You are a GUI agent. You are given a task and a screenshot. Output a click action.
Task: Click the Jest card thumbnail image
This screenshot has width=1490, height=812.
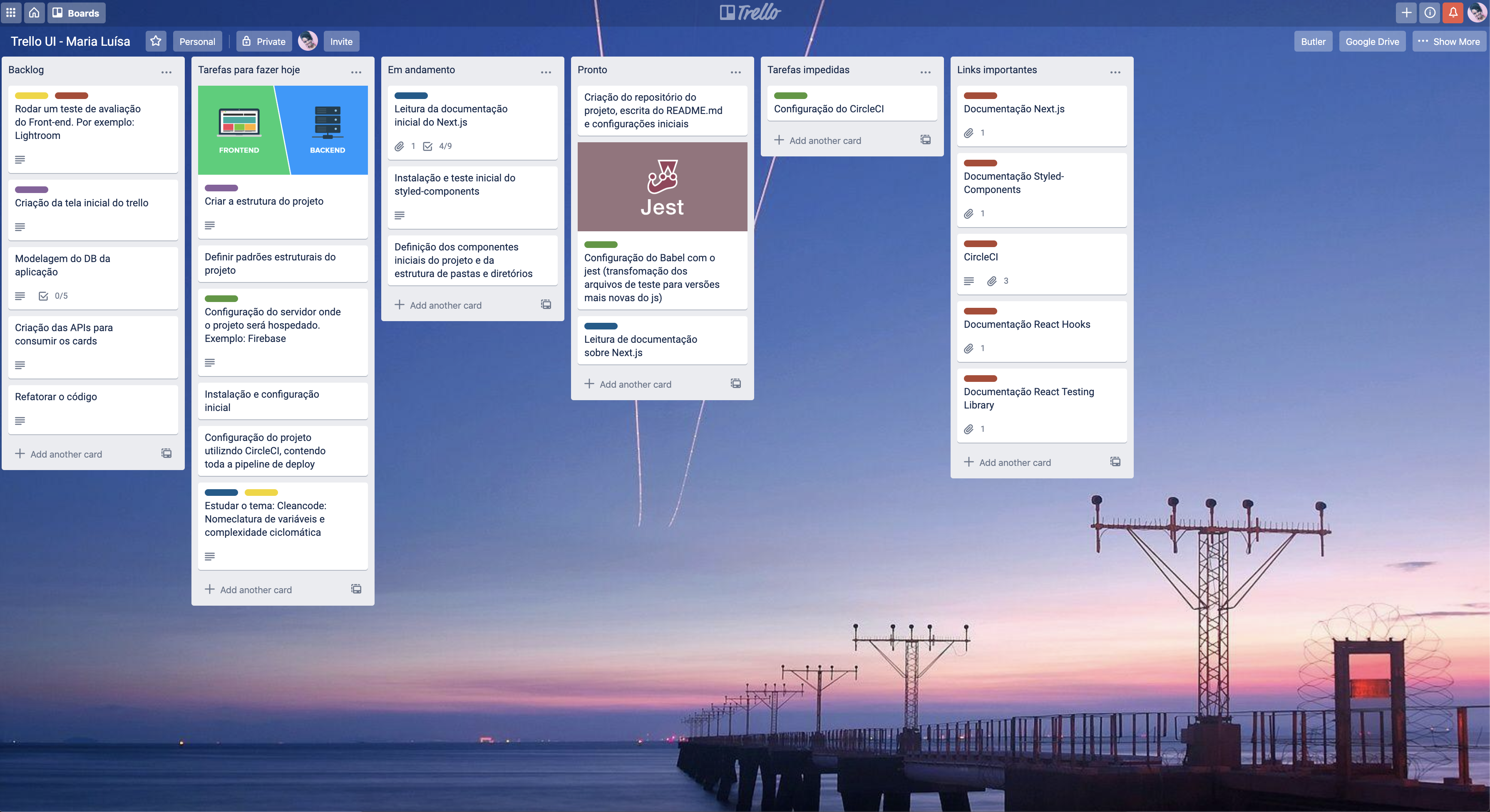[662, 186]
